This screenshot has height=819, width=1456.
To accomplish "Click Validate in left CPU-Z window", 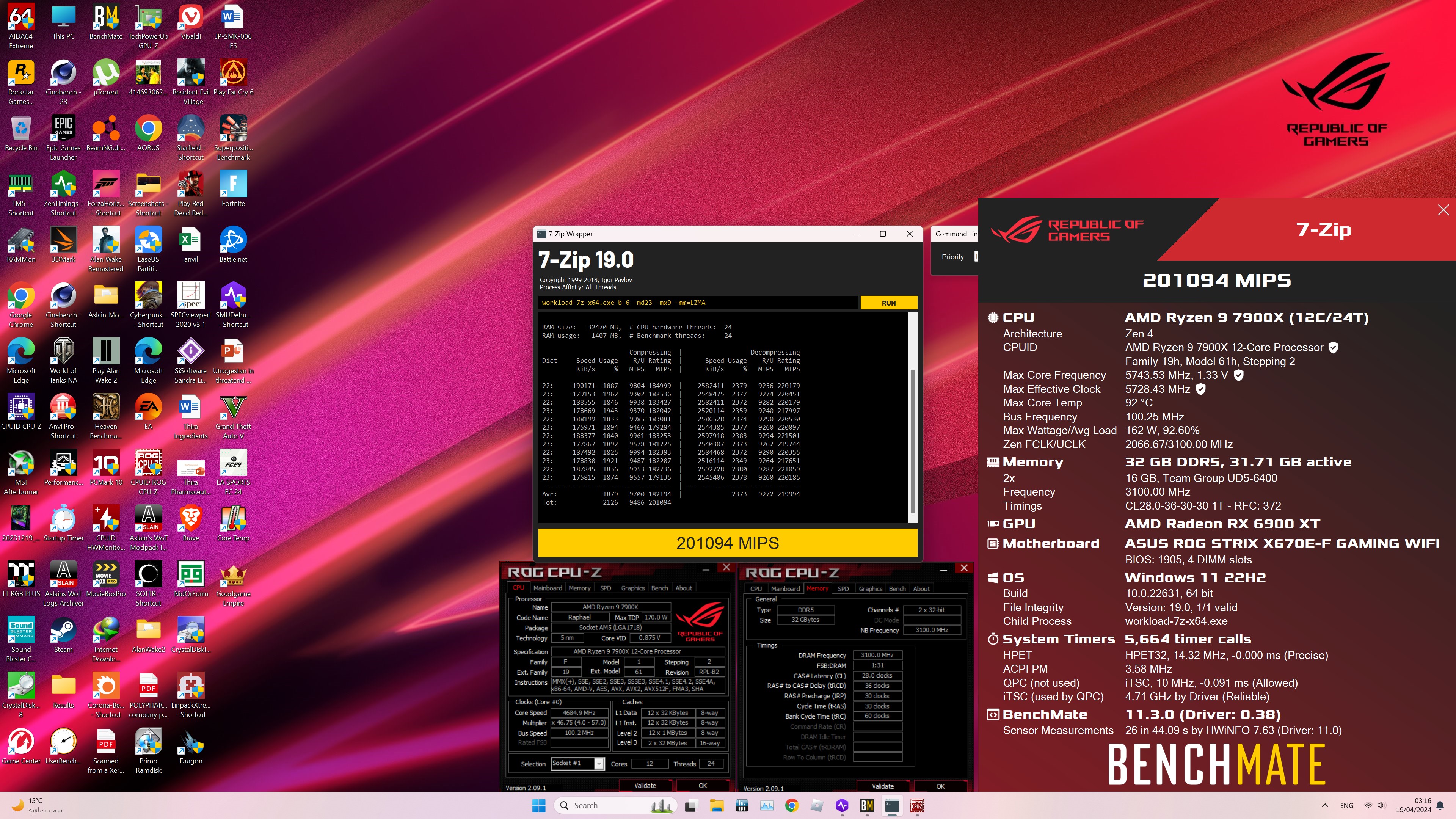I will 645,786.
